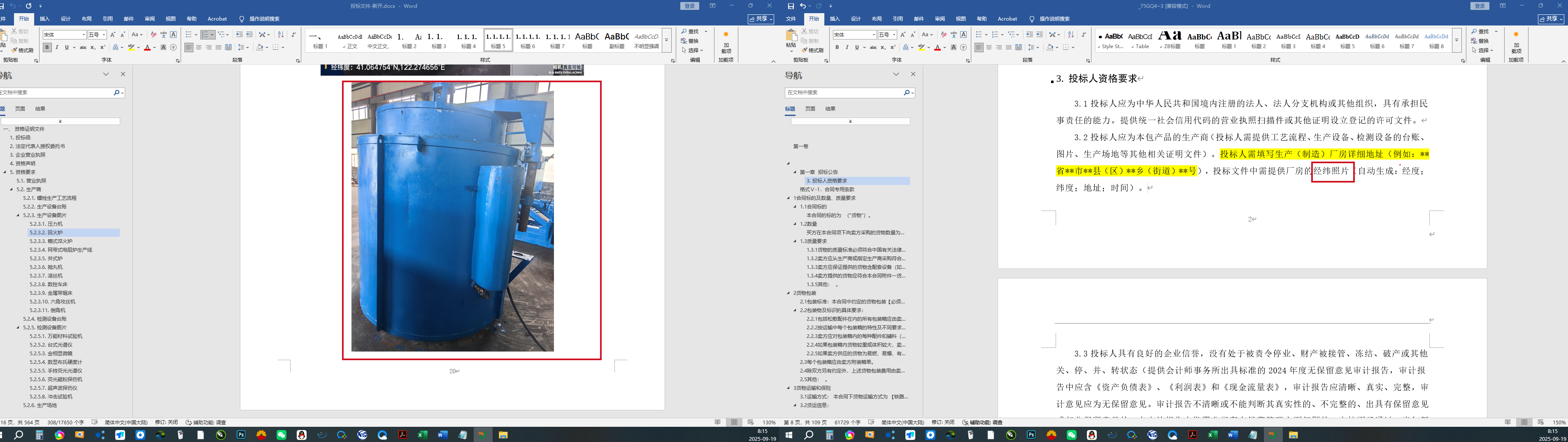The height and width of the screenshot is (442, 1568).
Task: Open Ribbon Display Options in the 投标文件 title bar
Action: coord(713,6)
